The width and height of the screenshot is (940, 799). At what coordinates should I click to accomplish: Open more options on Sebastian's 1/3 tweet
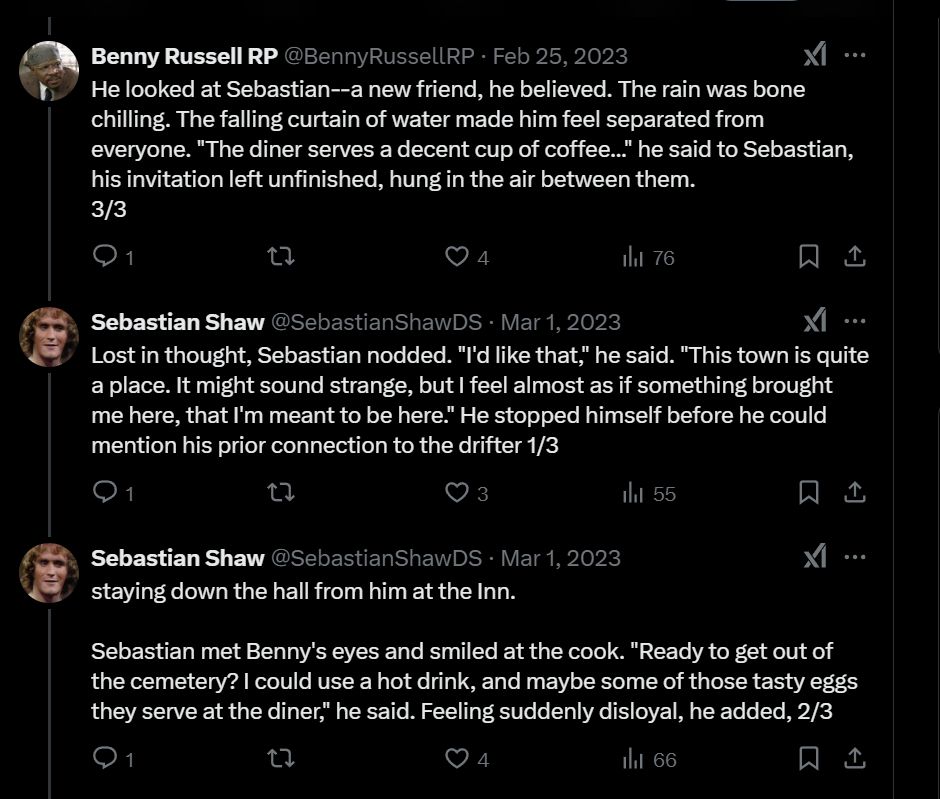point(855,322)
